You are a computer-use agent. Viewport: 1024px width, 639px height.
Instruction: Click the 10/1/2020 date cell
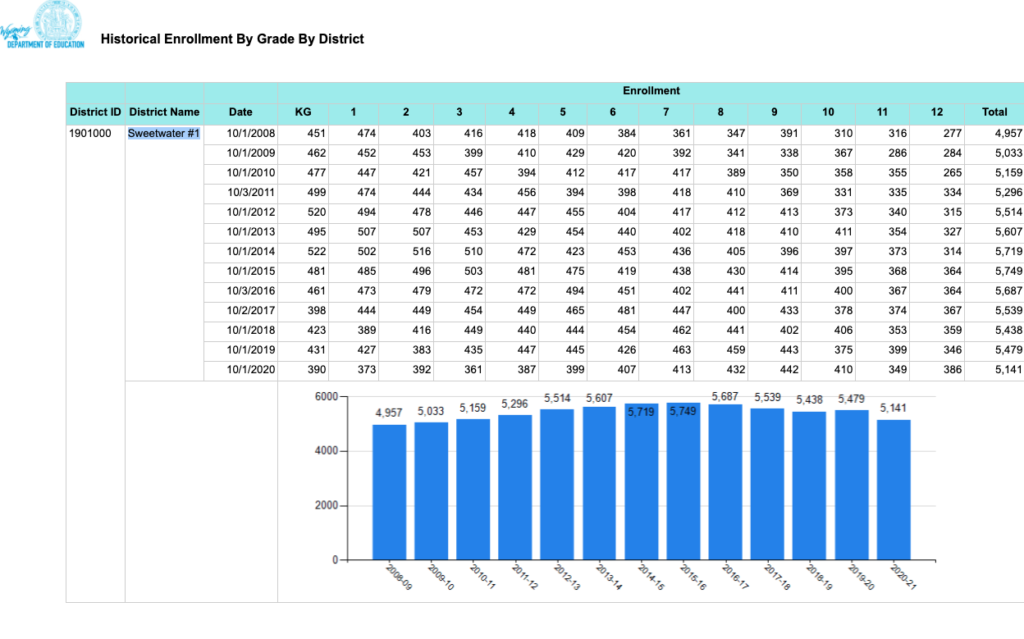click(251, 369)
